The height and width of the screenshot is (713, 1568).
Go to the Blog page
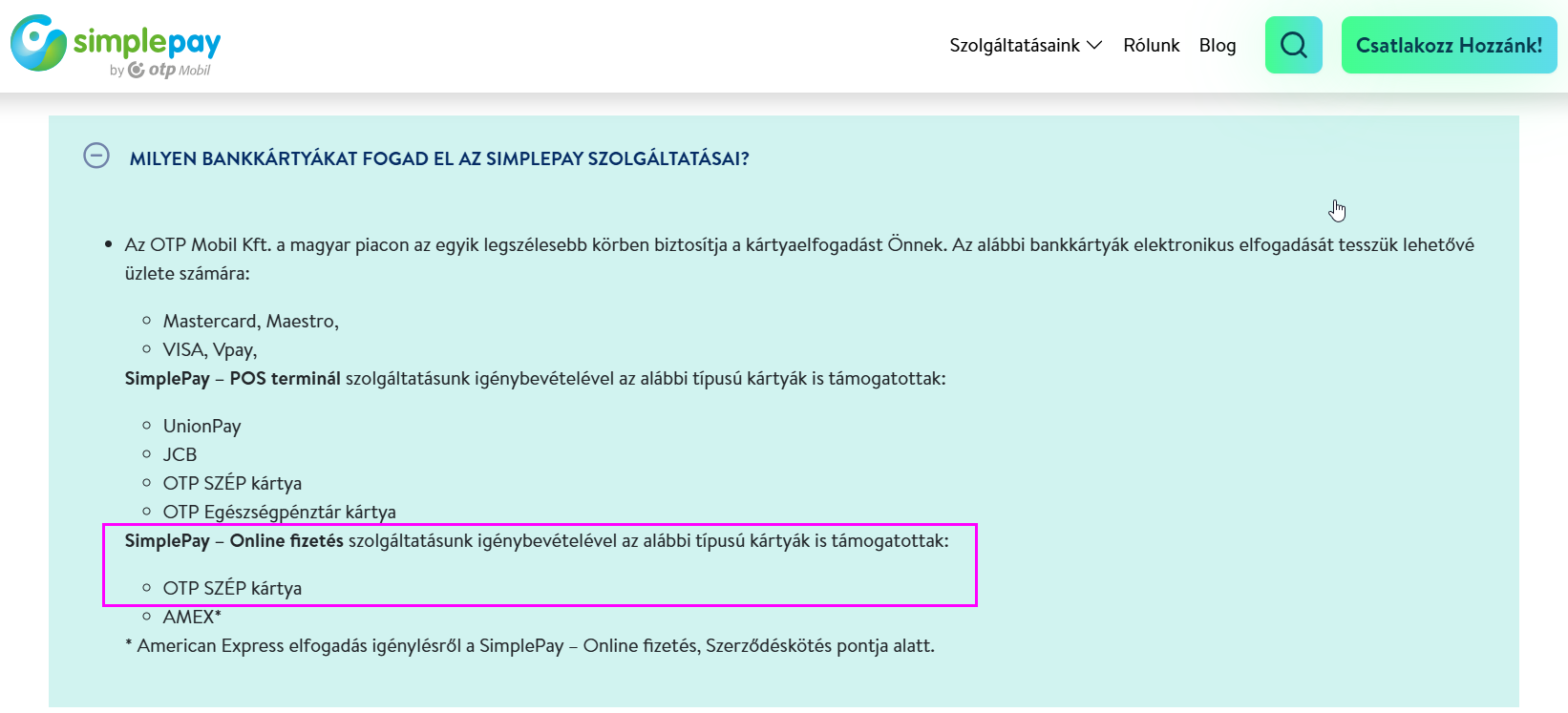pyautogui.click(x=1218, y=45)
